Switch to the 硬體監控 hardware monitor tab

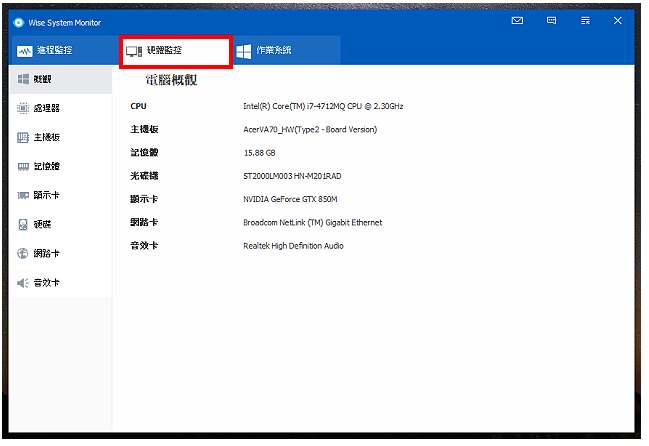coord(176,52)
